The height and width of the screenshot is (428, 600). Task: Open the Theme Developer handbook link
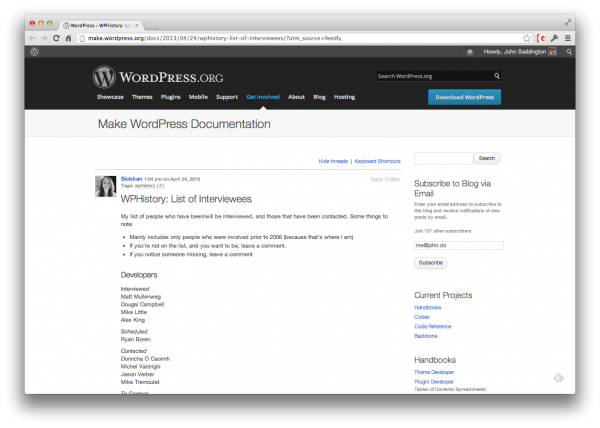point(434,372)
